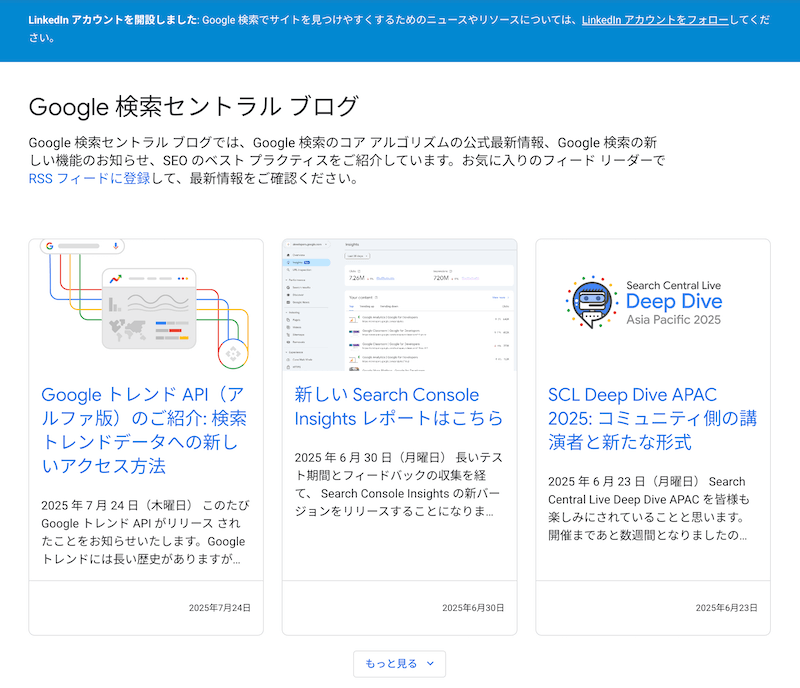Click the 2025年7月24日 footer date
The width and height of the screenshot is (800, 688).
coord(219,607)
